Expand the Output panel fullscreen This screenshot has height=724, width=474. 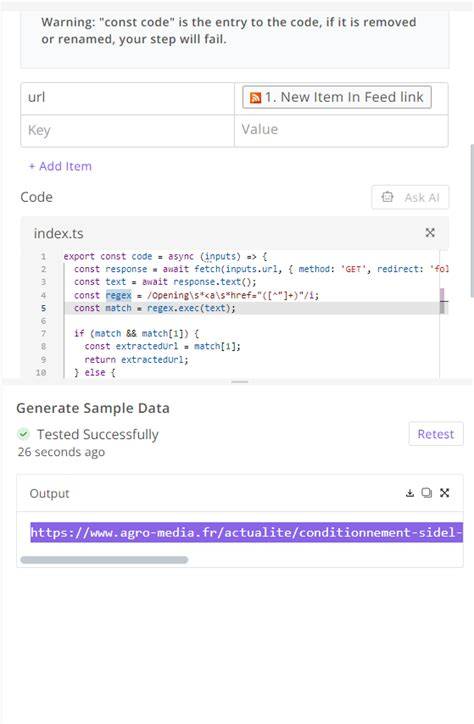click(x=444, y=493)
